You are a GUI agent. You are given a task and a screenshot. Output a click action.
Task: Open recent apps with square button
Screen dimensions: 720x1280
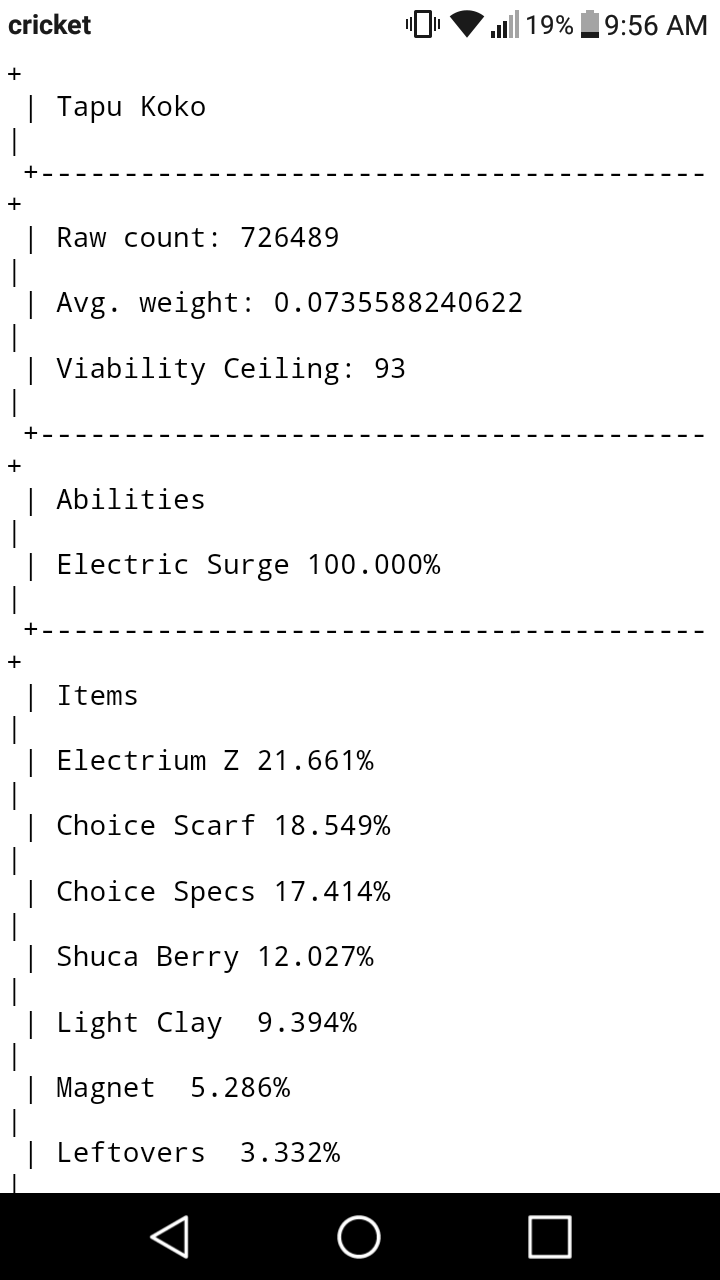(549, 1236)
